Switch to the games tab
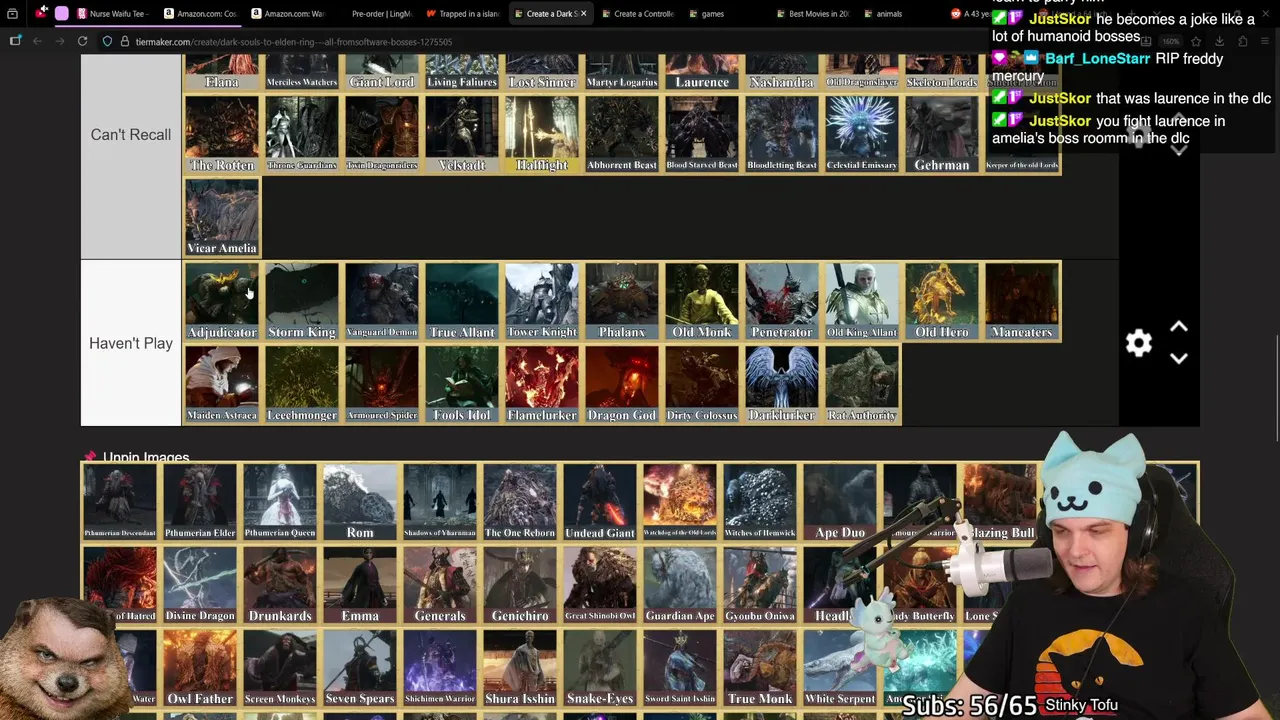Image resolution: width=1280 pixels, height=720 pixels. (712, 14)
